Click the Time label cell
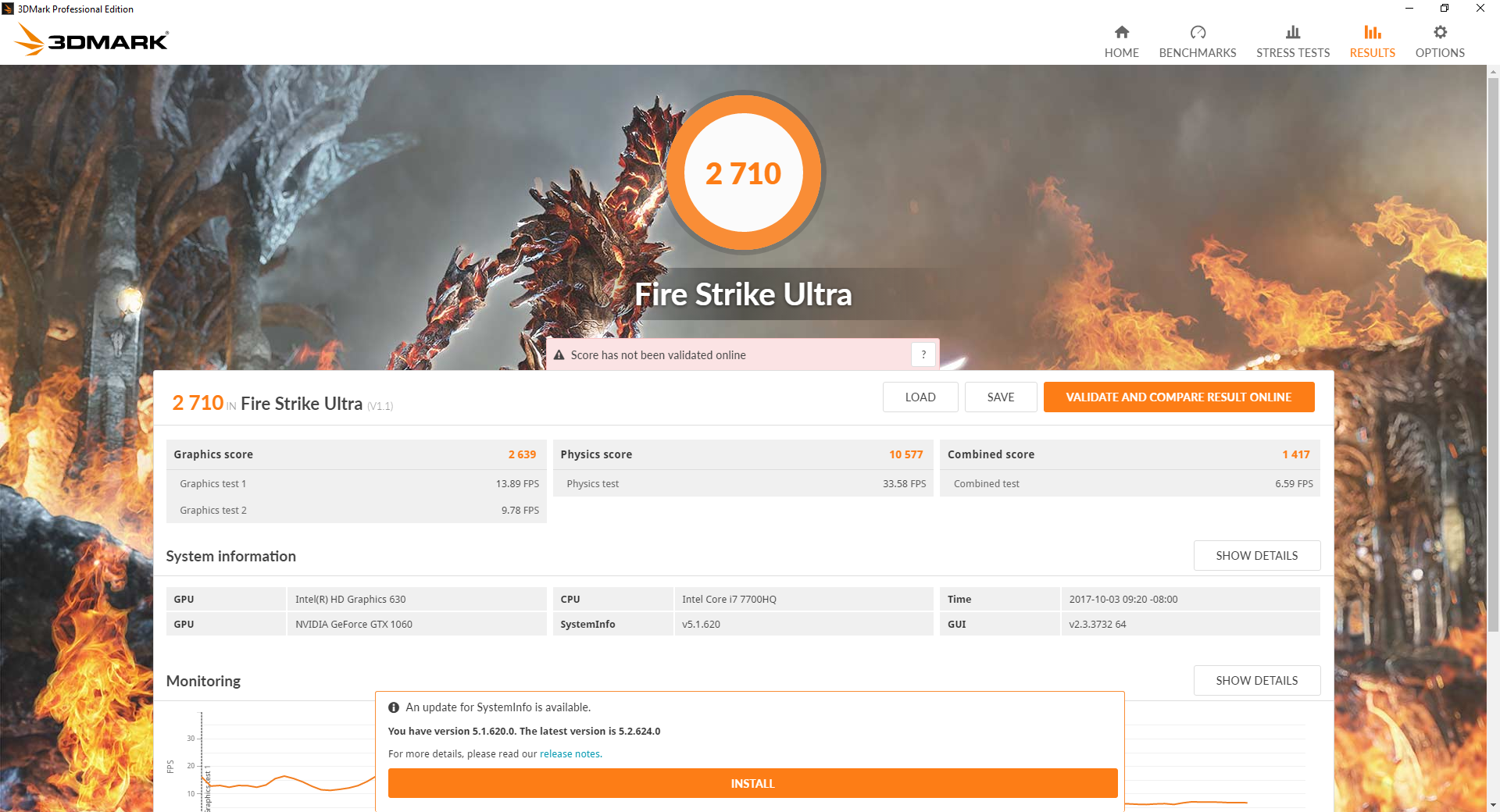 tap(1000, 600)
